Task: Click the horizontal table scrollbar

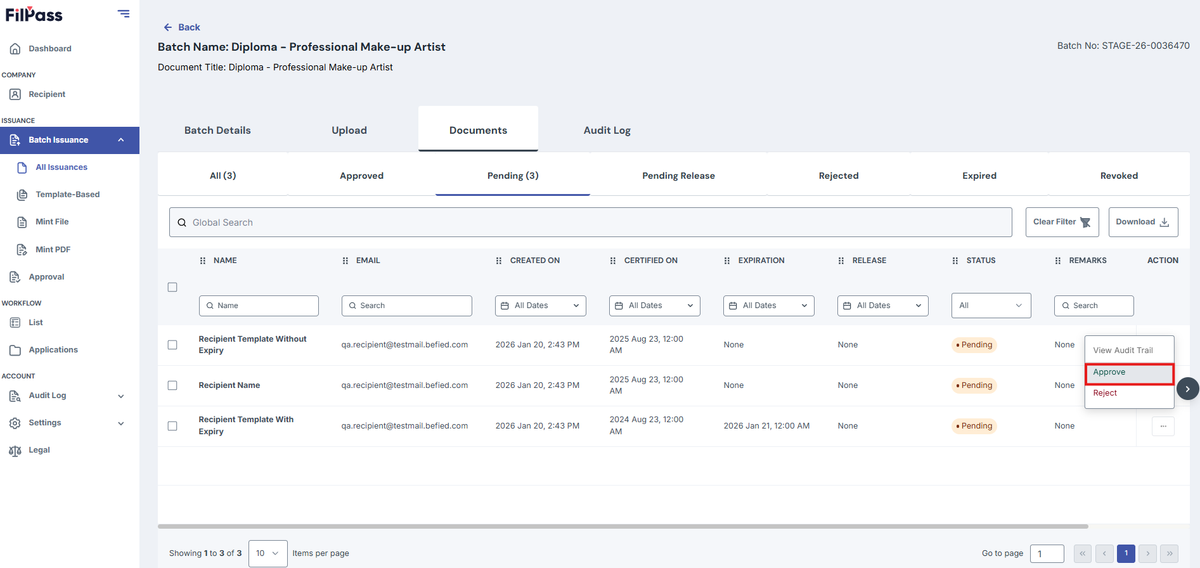Action: (623, 526)
